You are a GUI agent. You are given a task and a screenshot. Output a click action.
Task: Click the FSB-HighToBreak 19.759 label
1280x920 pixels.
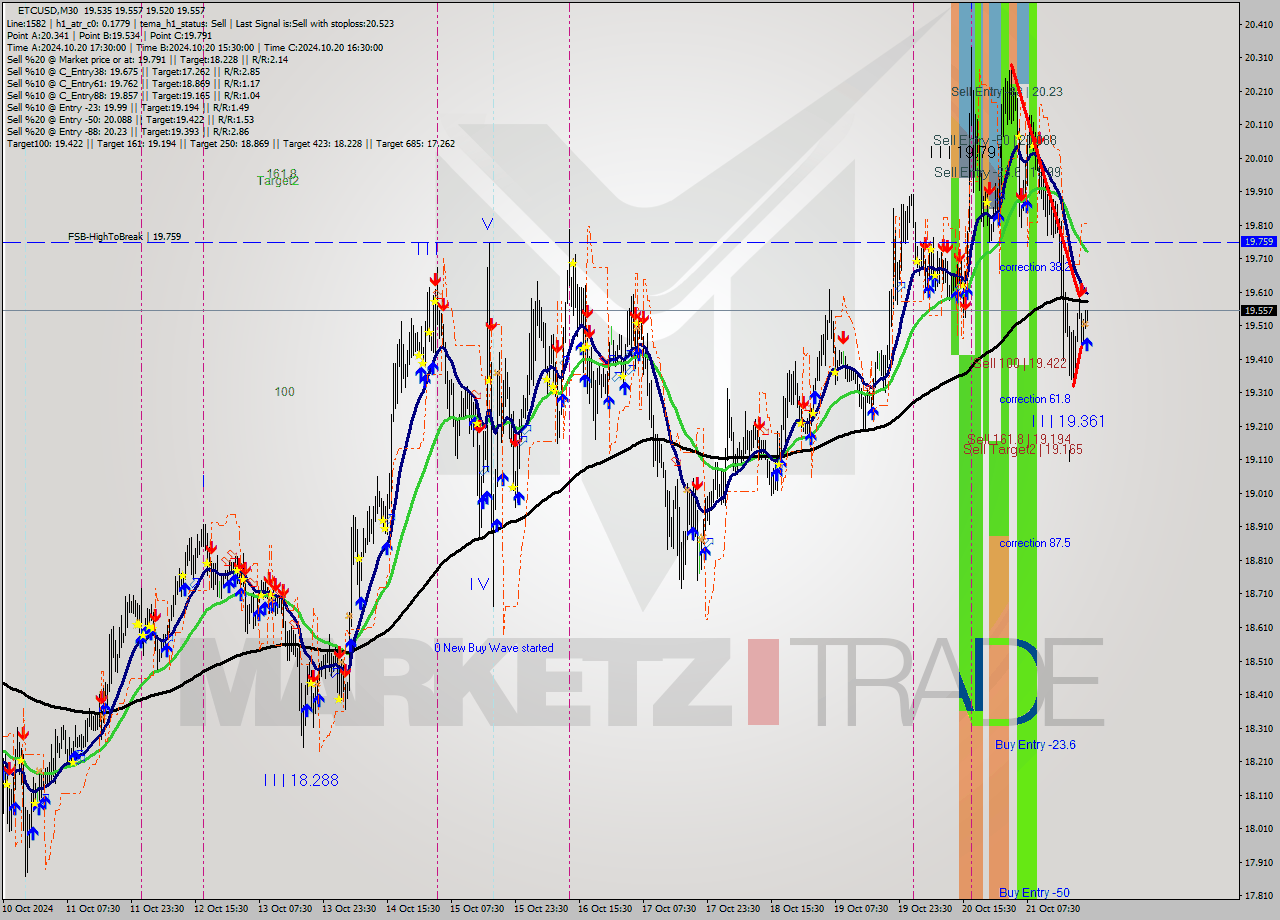(x=125, y=237)
